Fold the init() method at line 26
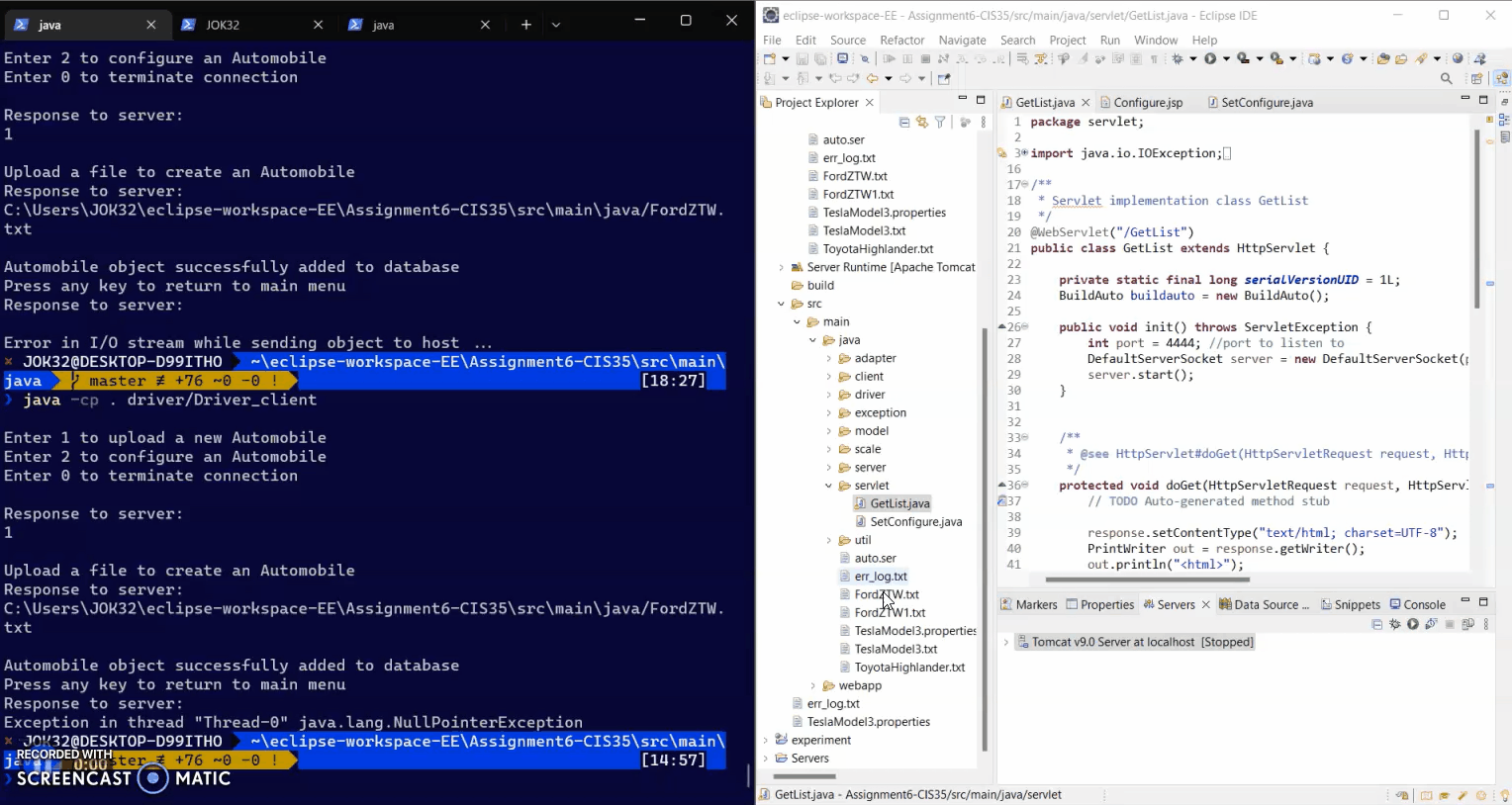This screenshot has width=1512, height=805. [x=1025, y=326]
